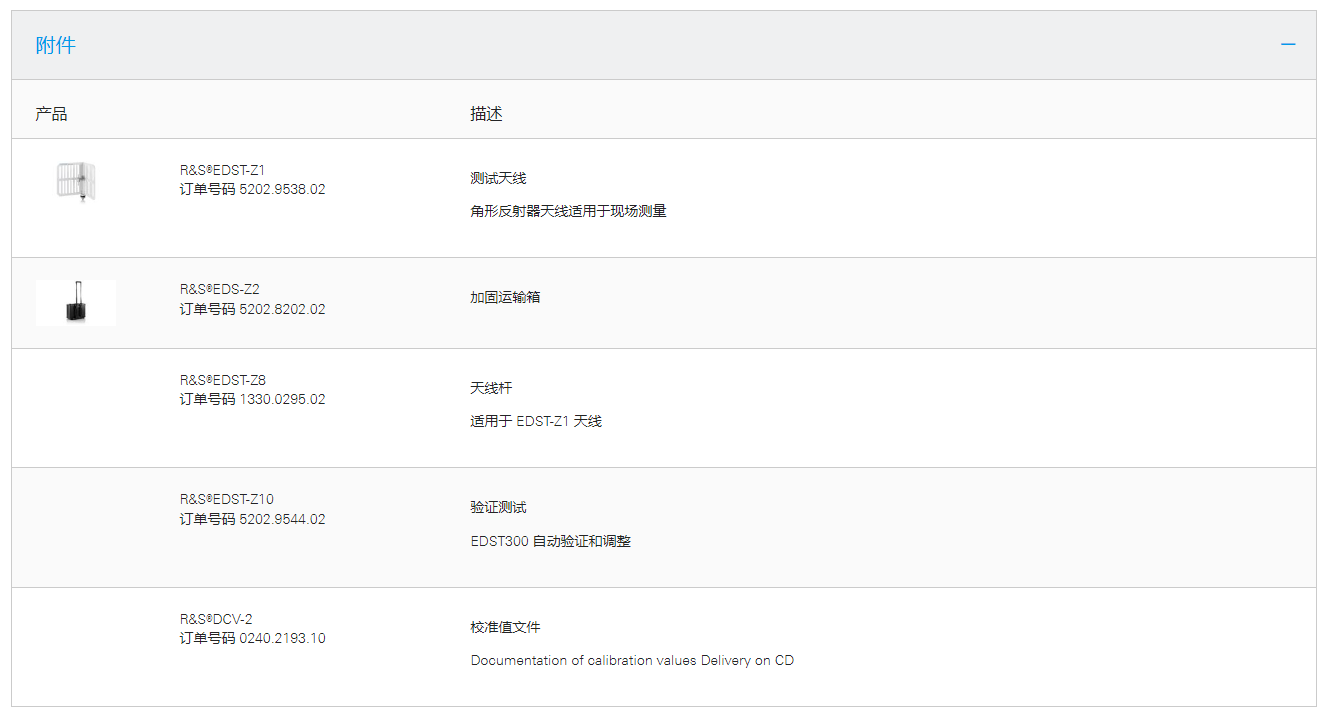Click description title 测试天线

coord(498,178)
